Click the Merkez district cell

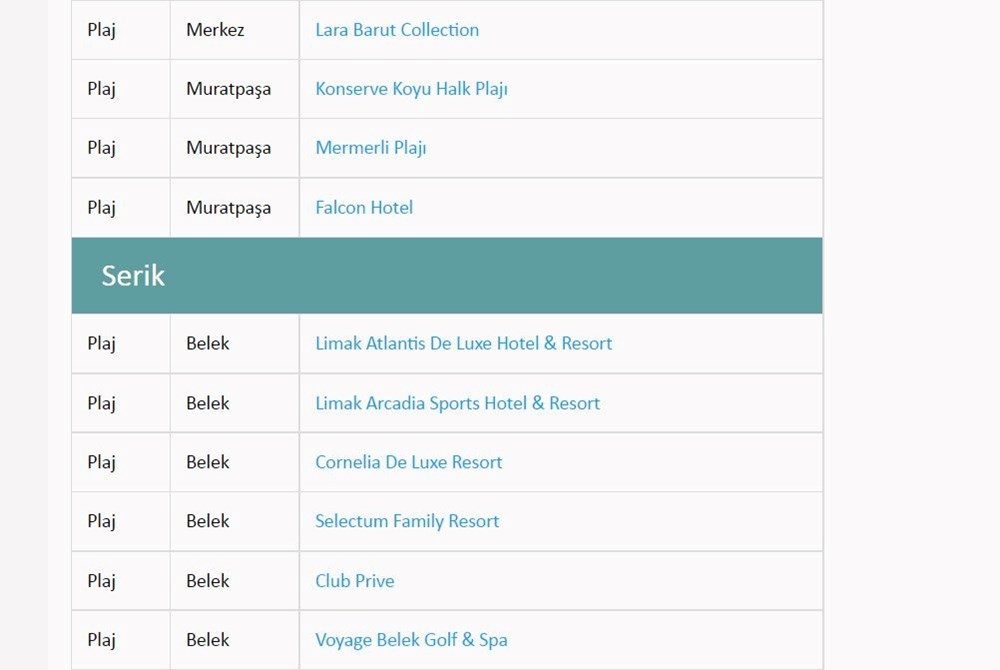tap(215, 30)
